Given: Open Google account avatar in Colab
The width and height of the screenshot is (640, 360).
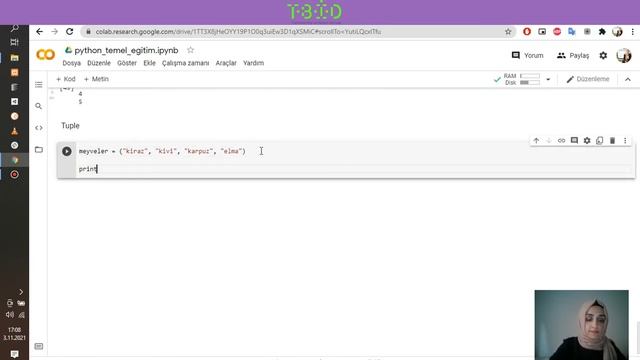Looking at the screenshot, I should click(x=624, y=55).
